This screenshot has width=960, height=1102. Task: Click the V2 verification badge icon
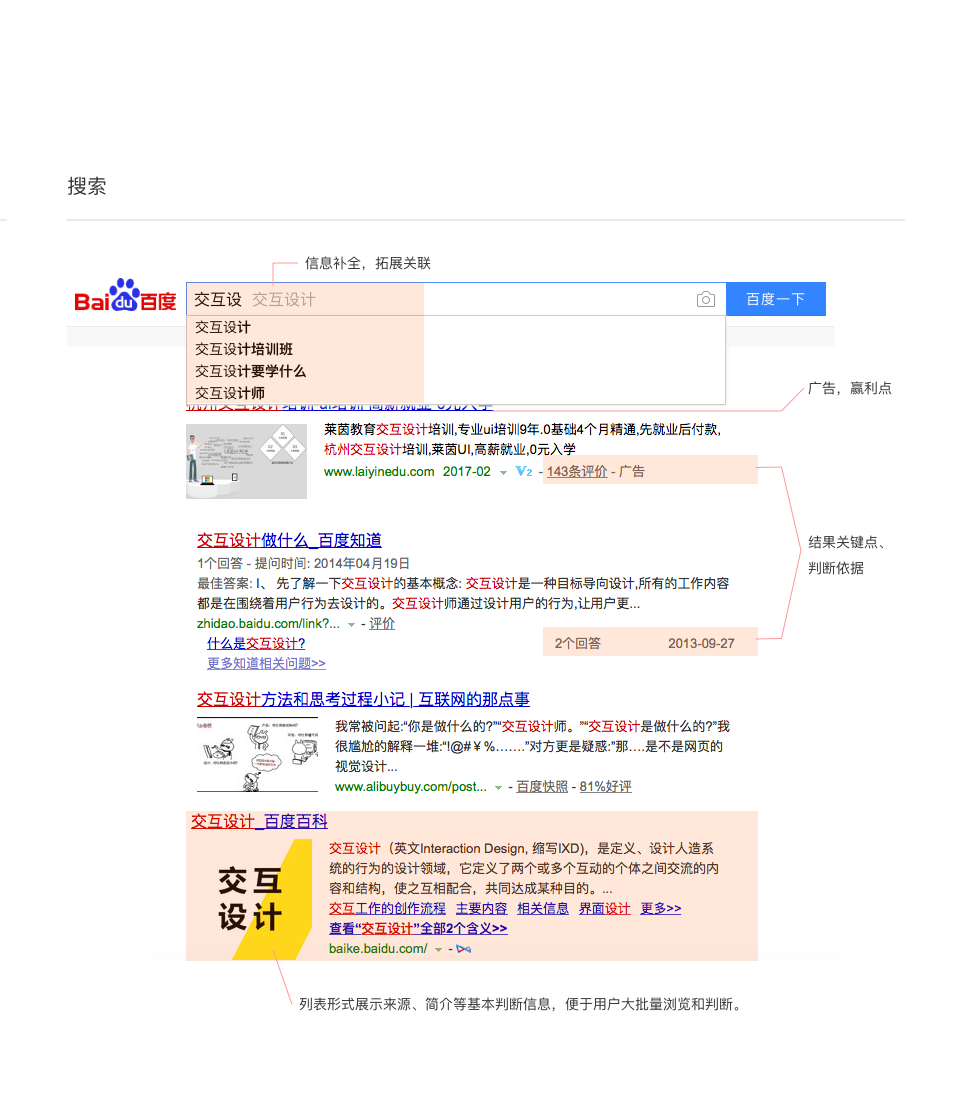coord(524,472)
